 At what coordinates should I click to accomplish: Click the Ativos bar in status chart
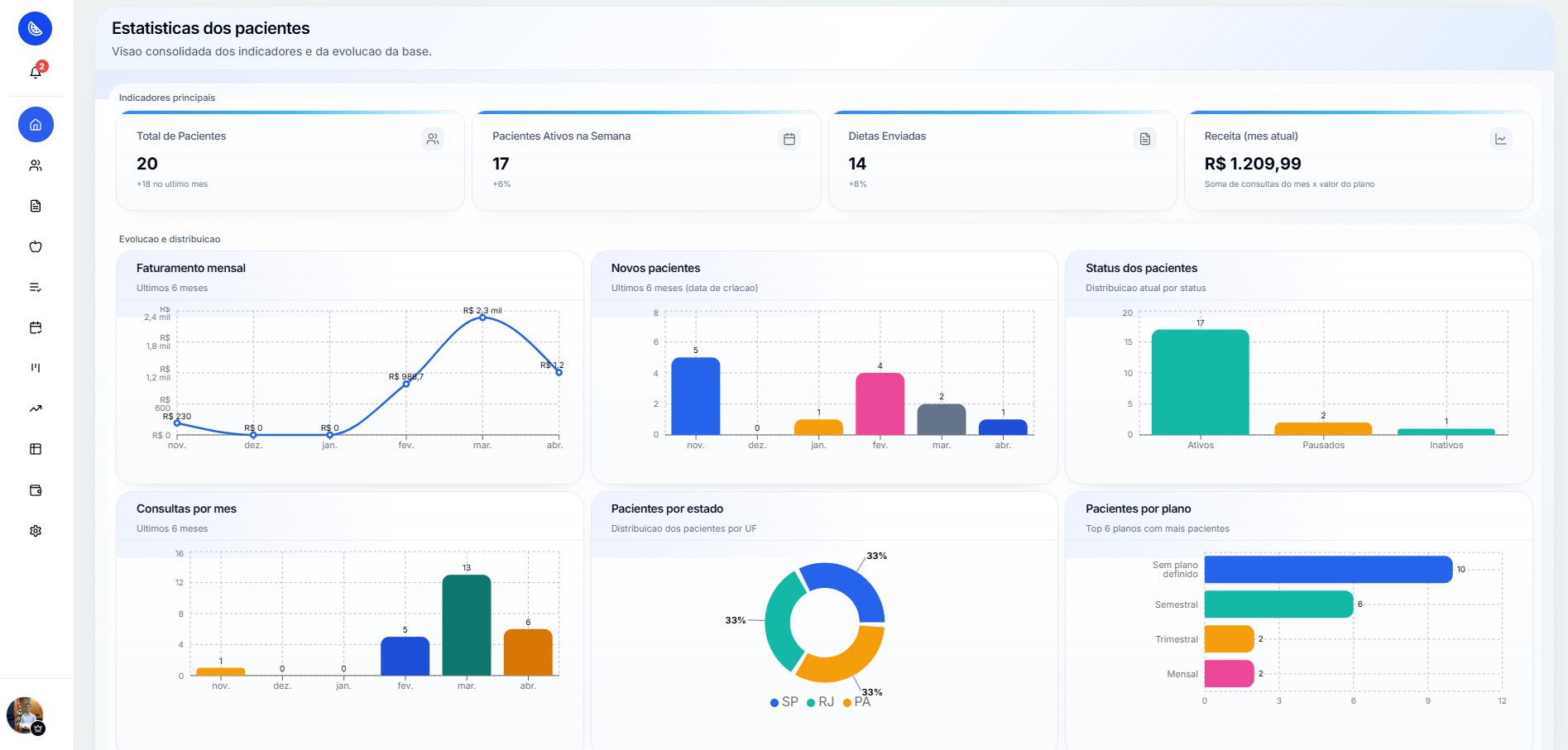[1200, 382]
